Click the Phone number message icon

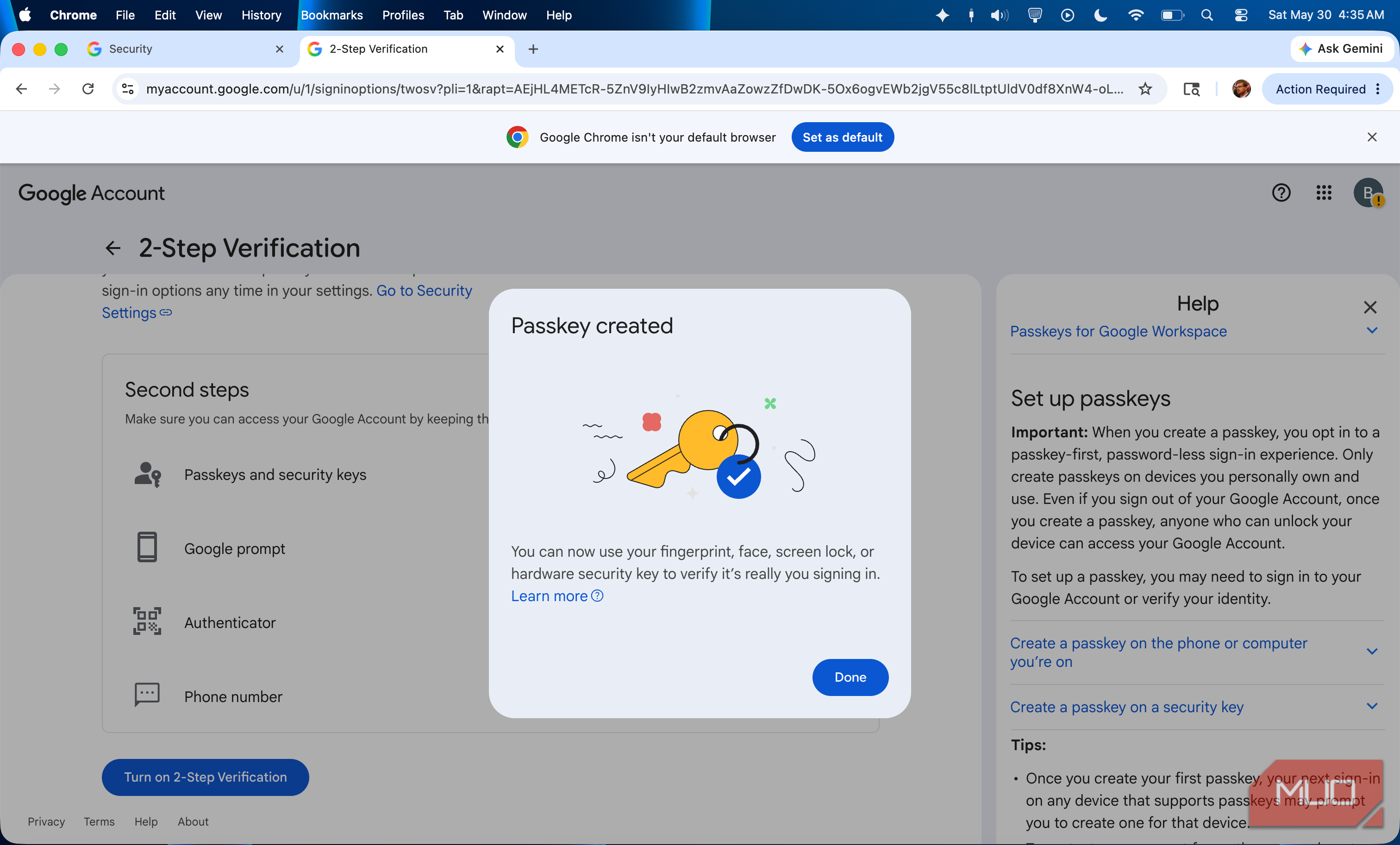(x=147, y=695)
